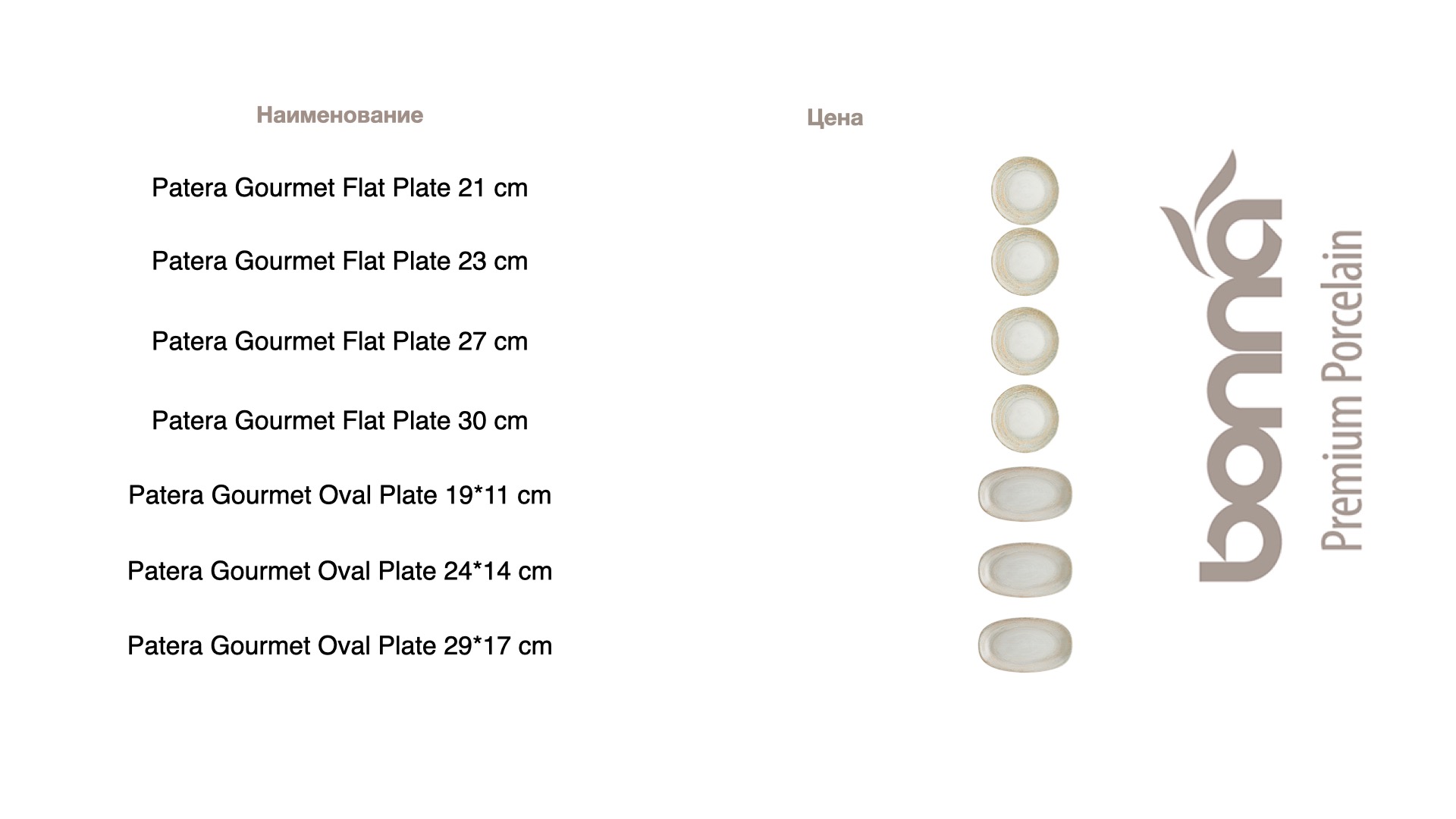Click the Цена column header
Screen dimensions: 1456x819
835,118
